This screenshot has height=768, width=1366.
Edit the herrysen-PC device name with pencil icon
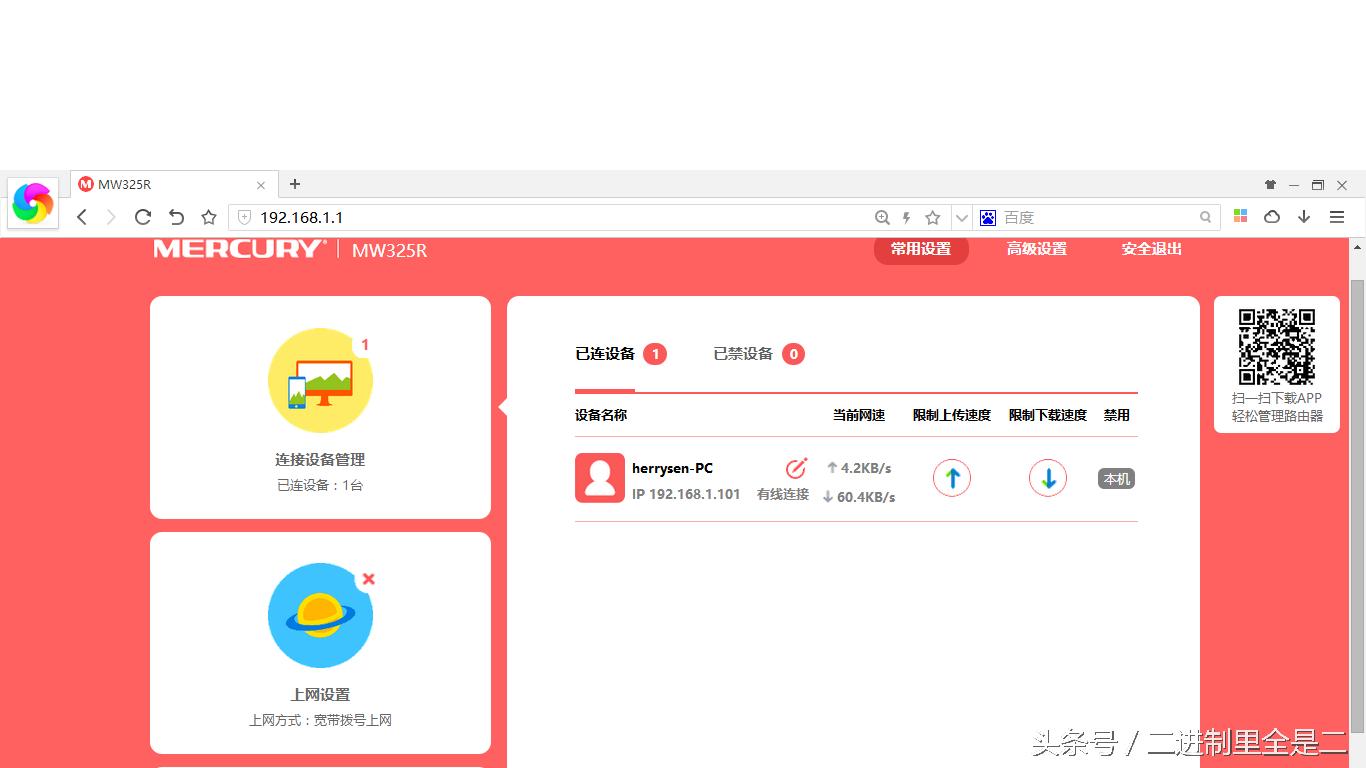795,468
